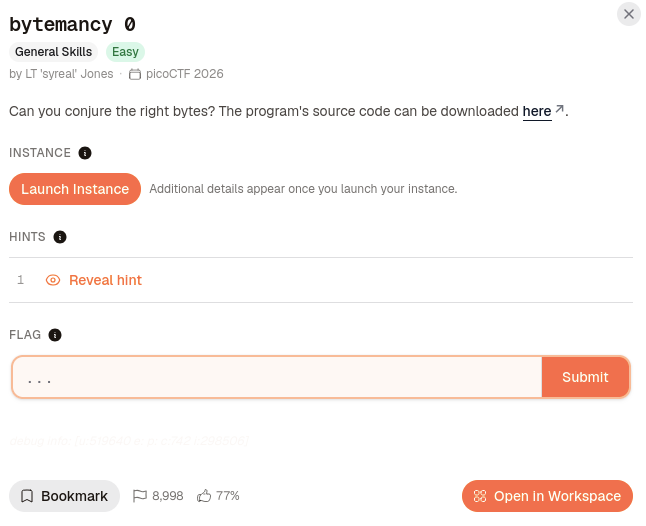Select the General Skills category tag
The height and width of the screenshot is (526, 646).
tap(53, 52)
